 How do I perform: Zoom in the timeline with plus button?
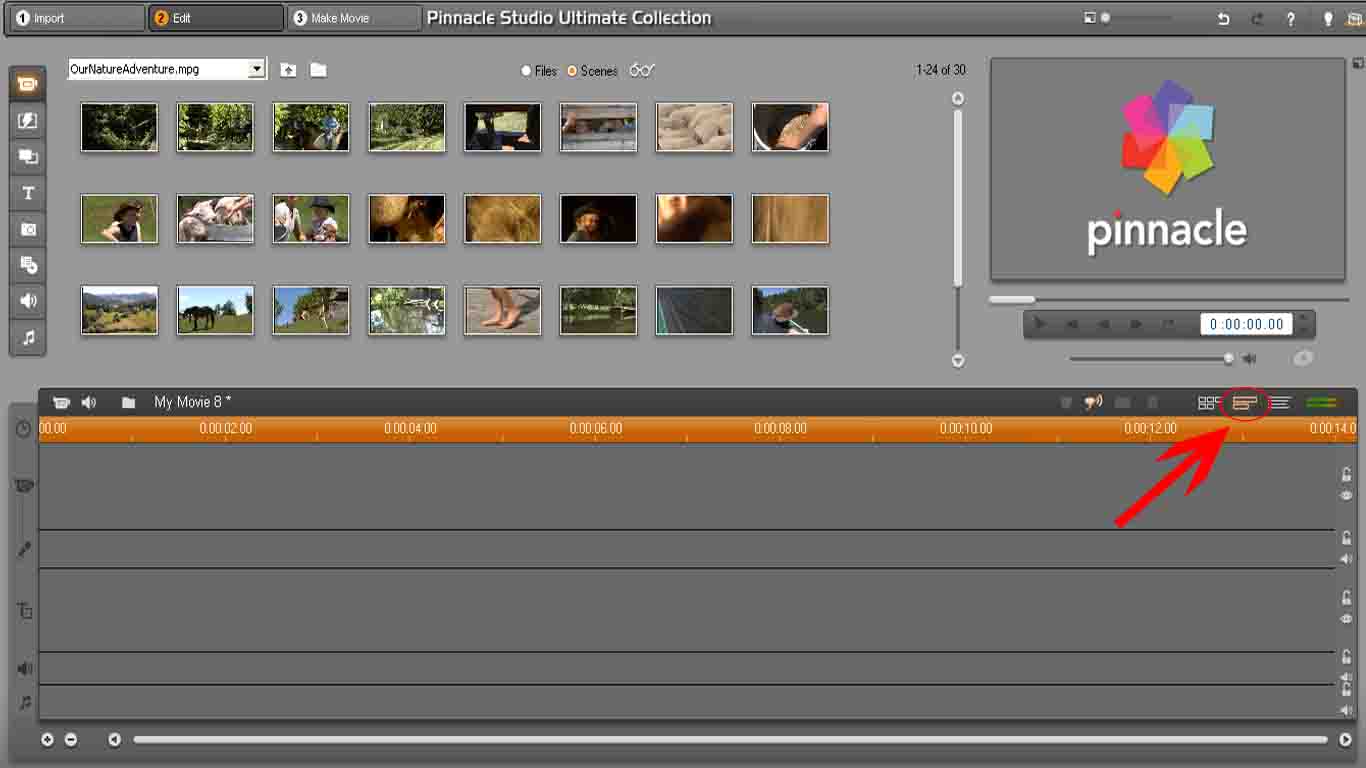(x=47, y=740)
